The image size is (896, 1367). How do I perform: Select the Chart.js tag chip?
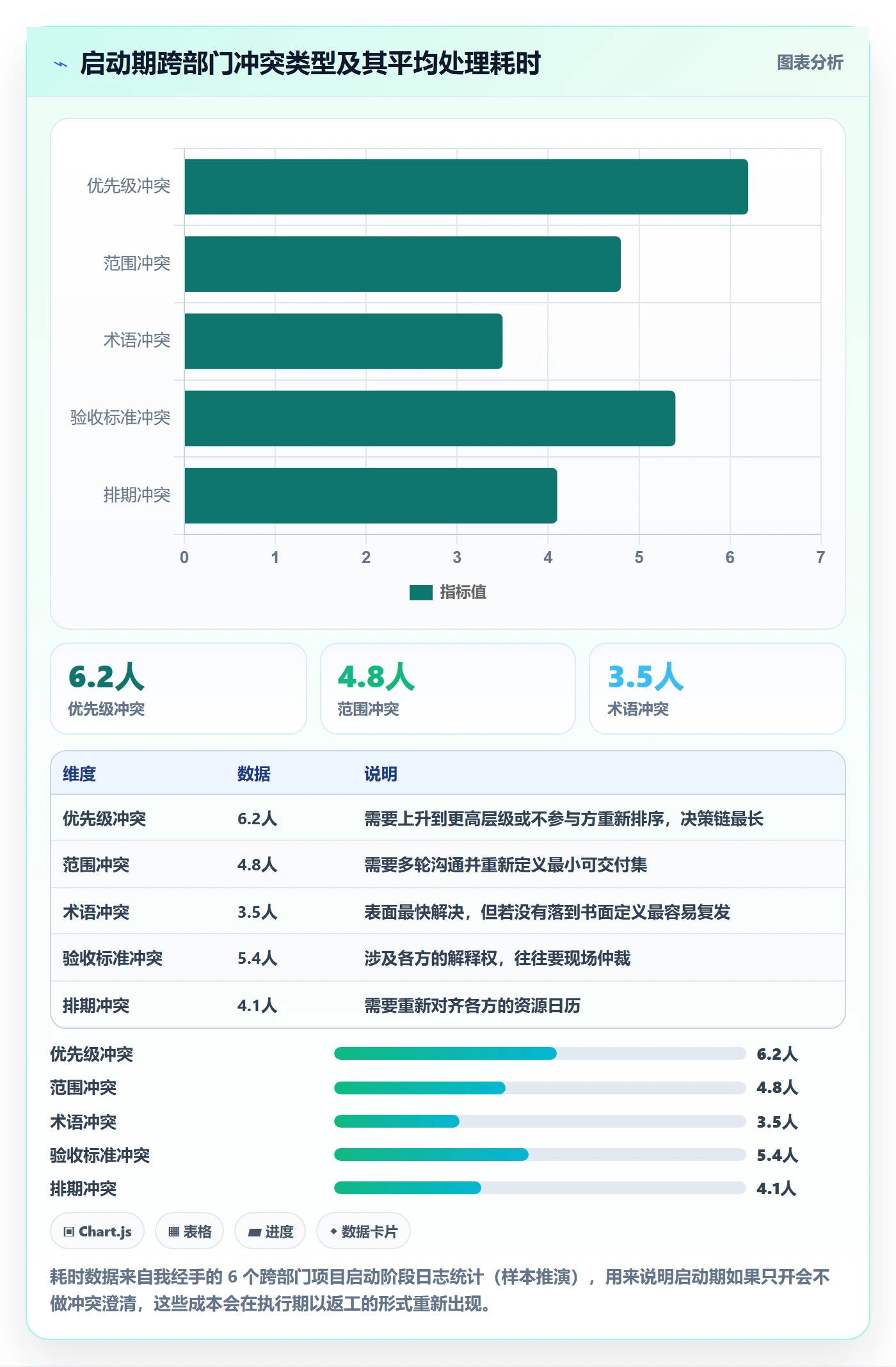pyautogui.click(x=97, y=1231)
